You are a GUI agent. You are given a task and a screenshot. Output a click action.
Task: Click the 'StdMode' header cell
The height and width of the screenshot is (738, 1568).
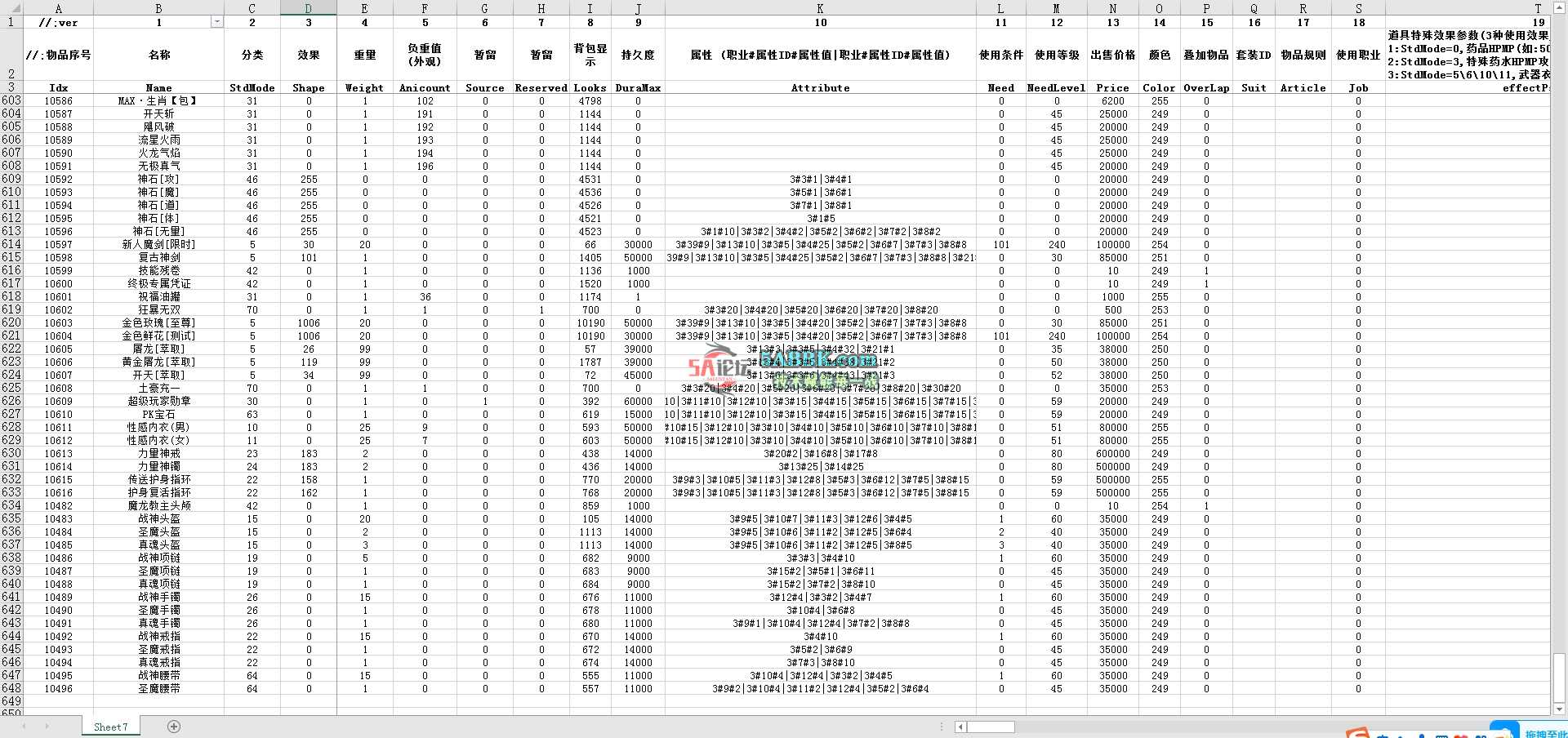(252, 87)
